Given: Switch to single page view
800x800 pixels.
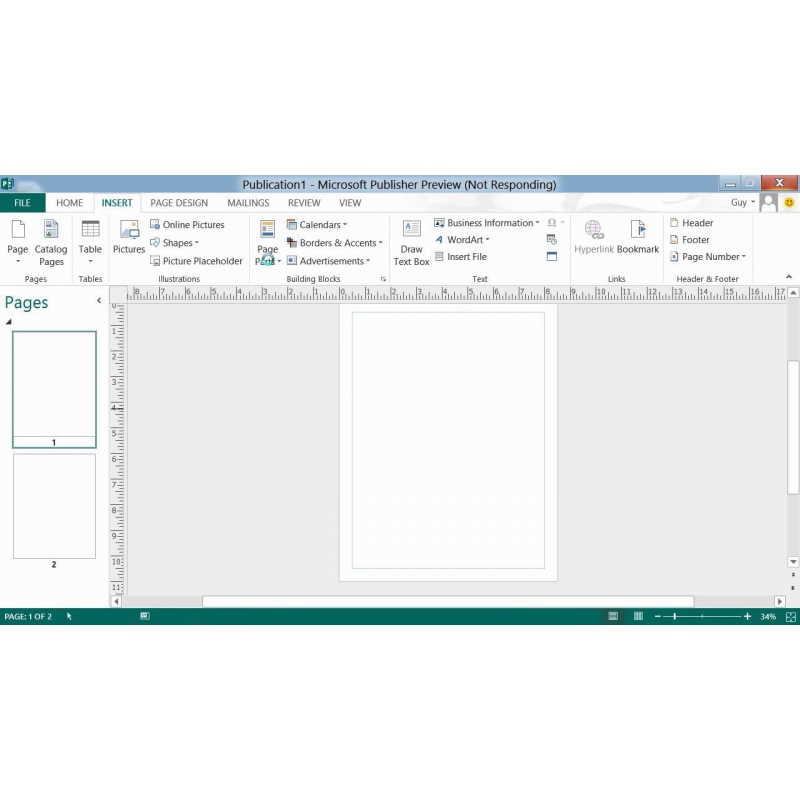Looking at the screenshot, I should (613, 617).
